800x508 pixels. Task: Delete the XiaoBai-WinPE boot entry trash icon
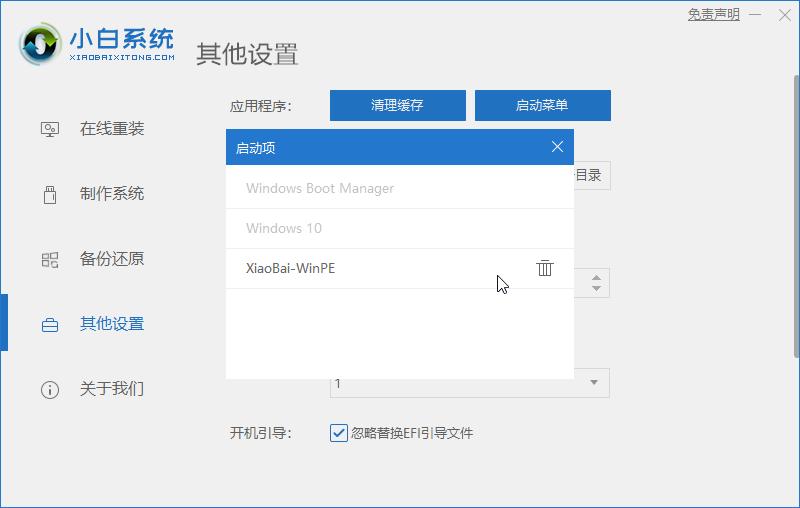pos(544,268)
